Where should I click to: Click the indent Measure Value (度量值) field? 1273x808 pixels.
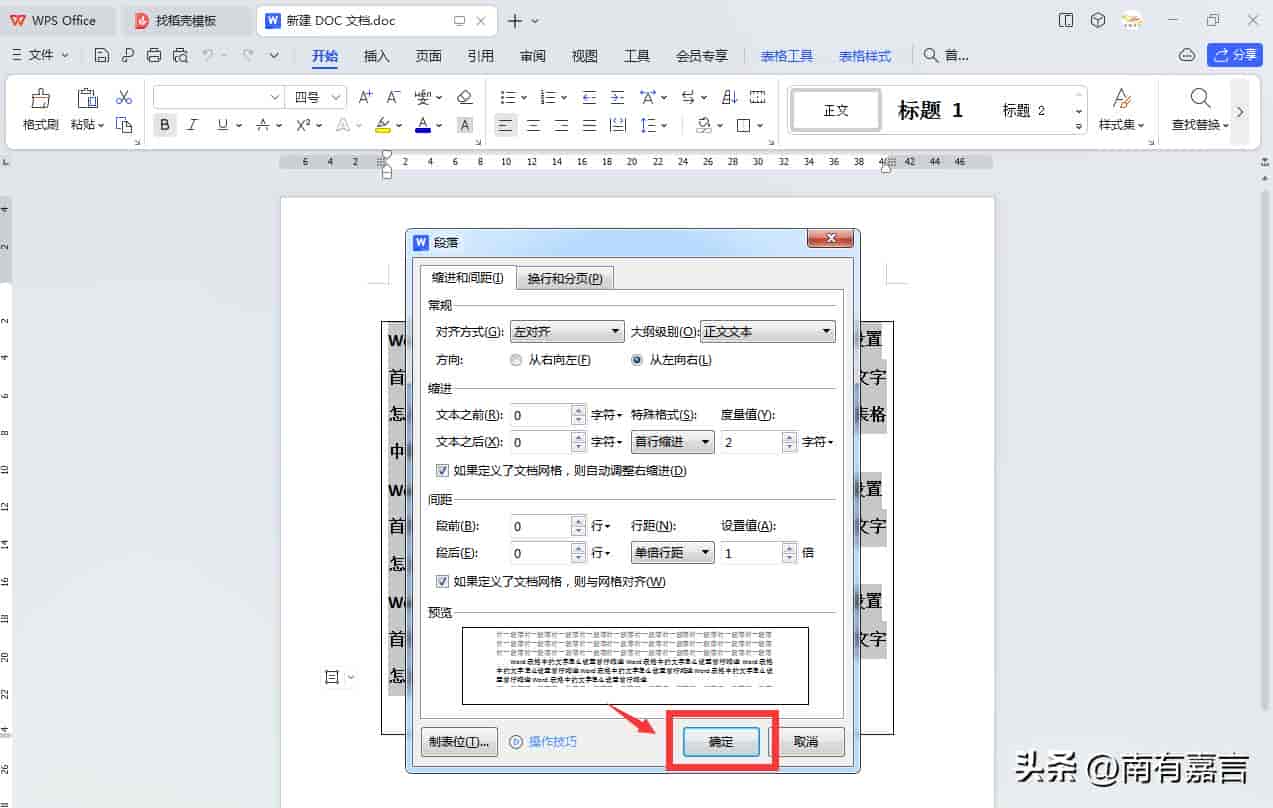tap(750, 442)
